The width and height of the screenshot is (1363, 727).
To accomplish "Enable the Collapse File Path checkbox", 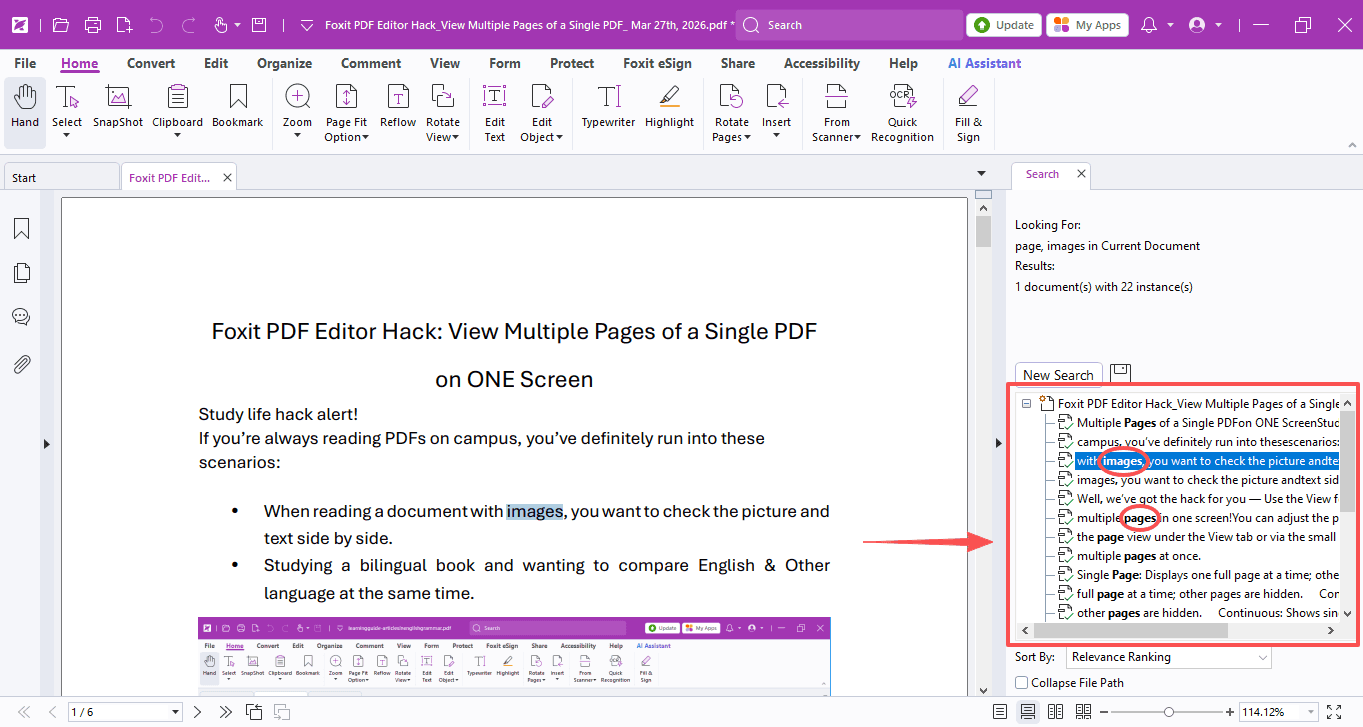I will pos(1021,683).
